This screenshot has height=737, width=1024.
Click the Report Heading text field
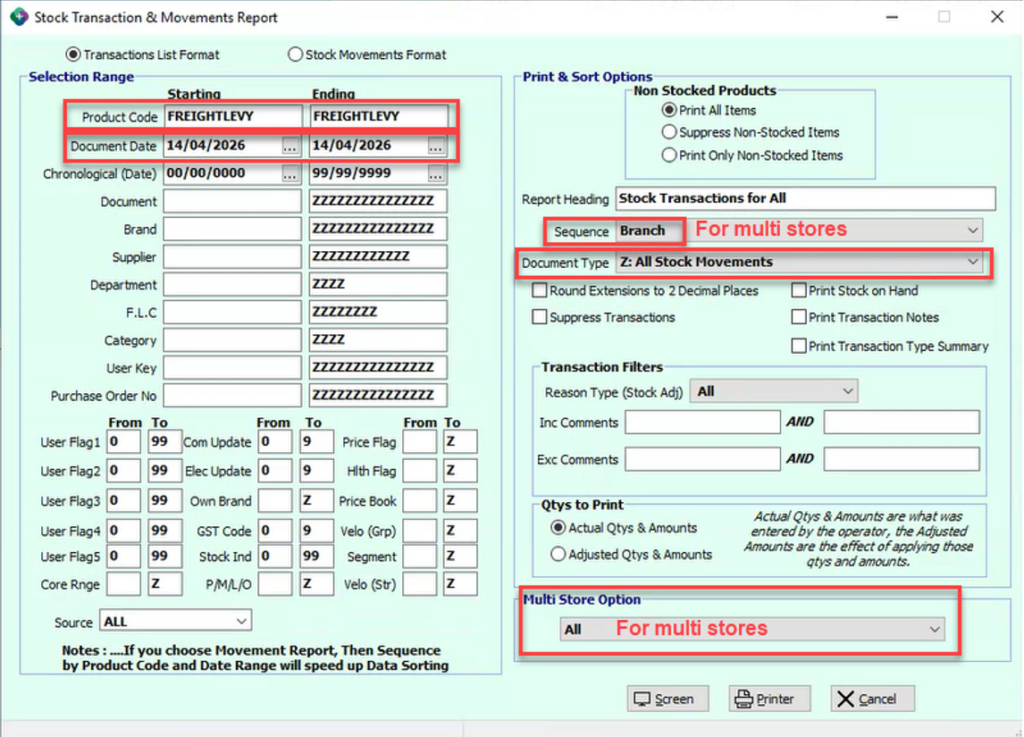(805, 198)
